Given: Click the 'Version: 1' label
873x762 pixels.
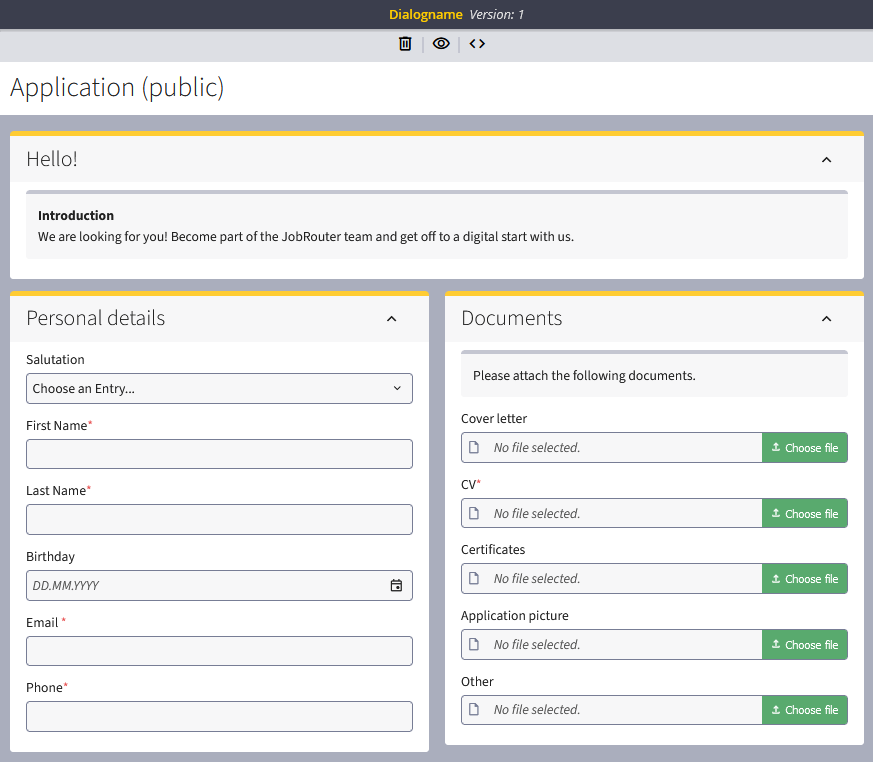Looking at the screenshot, I should coord(497,14).
